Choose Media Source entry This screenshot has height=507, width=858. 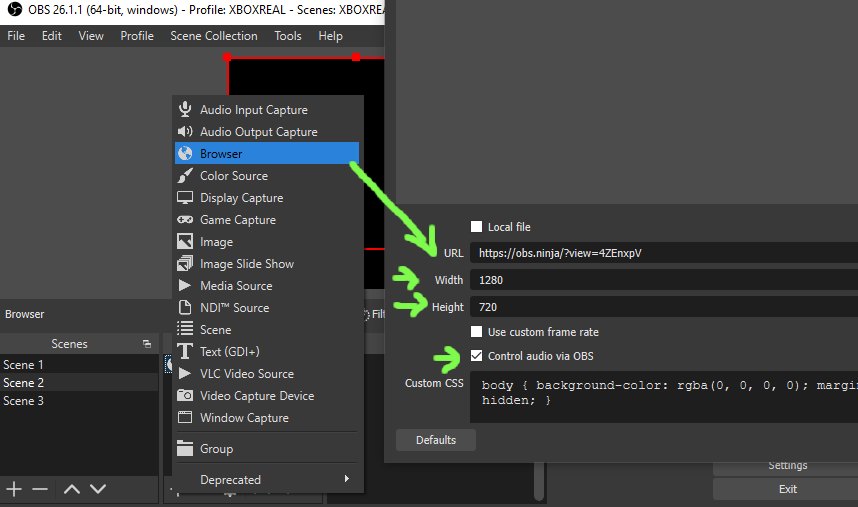tap(267, 285)
